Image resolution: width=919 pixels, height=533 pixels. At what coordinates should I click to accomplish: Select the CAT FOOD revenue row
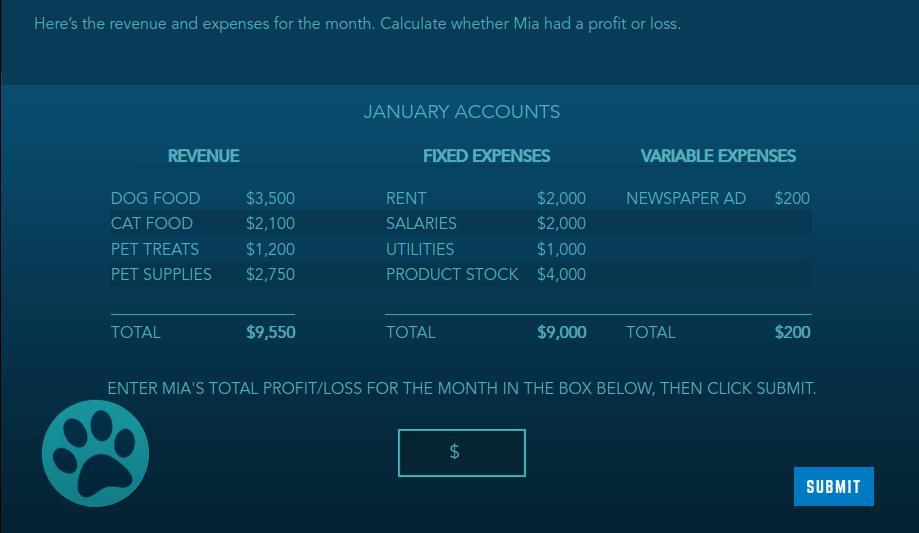pos(203,223)
